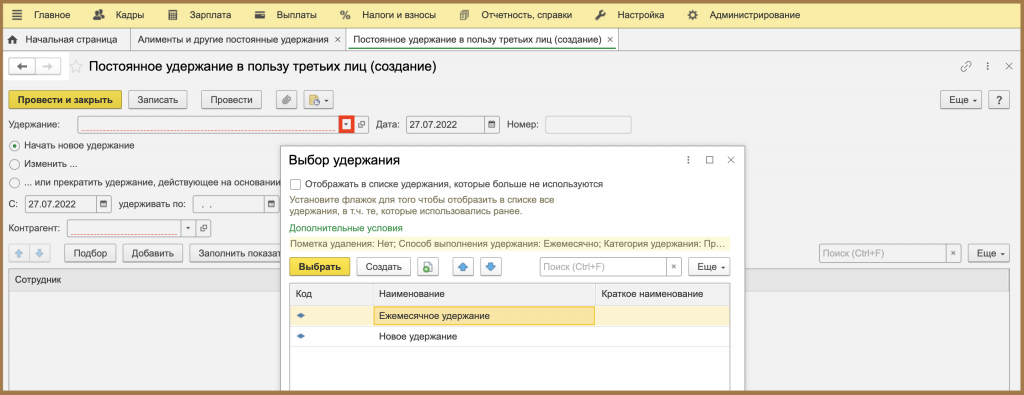Move selection up in the Выбор удержания dialog
Image resolution: width=1024 pixels, height=395 pixels.
(463, 266)
